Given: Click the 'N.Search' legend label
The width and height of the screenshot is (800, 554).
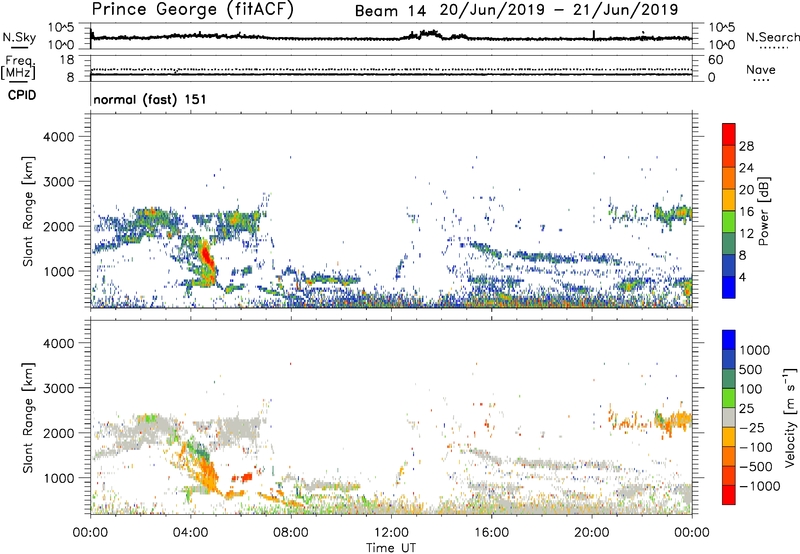Looking at the screenshot, I should tap(773, 37).
